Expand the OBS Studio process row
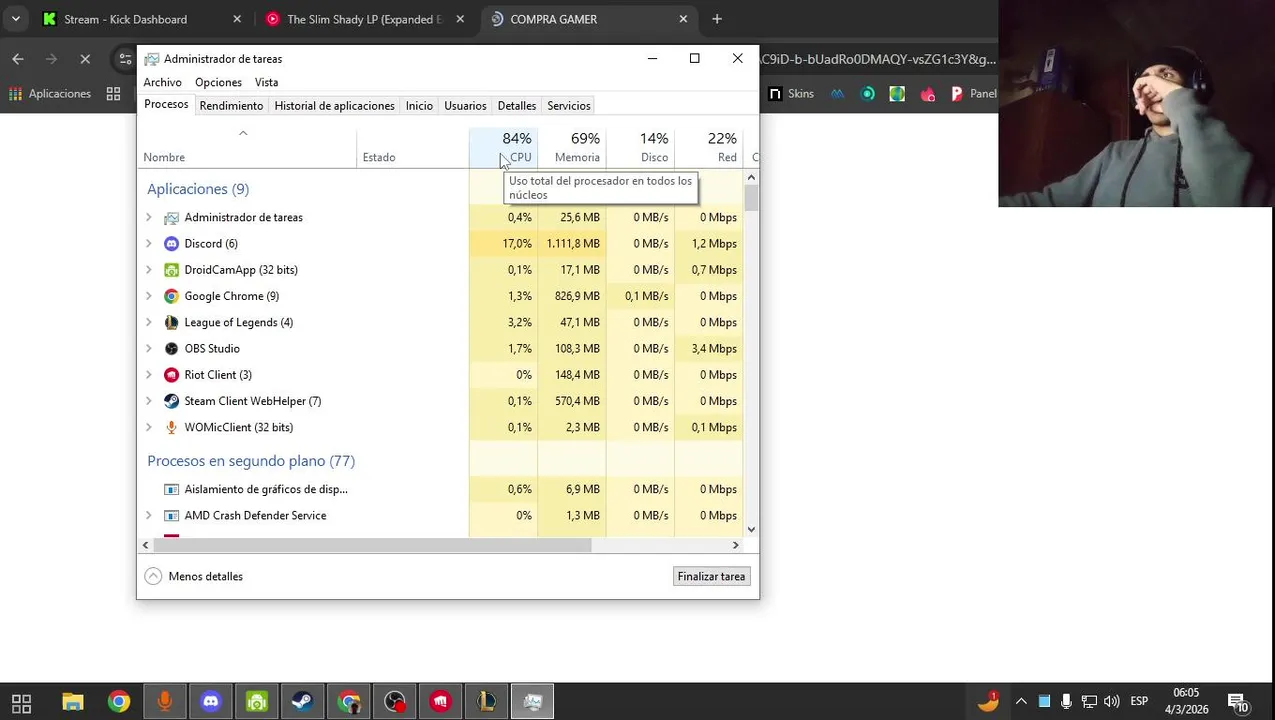Screen dimensions: 1275x720 point(149,349)
